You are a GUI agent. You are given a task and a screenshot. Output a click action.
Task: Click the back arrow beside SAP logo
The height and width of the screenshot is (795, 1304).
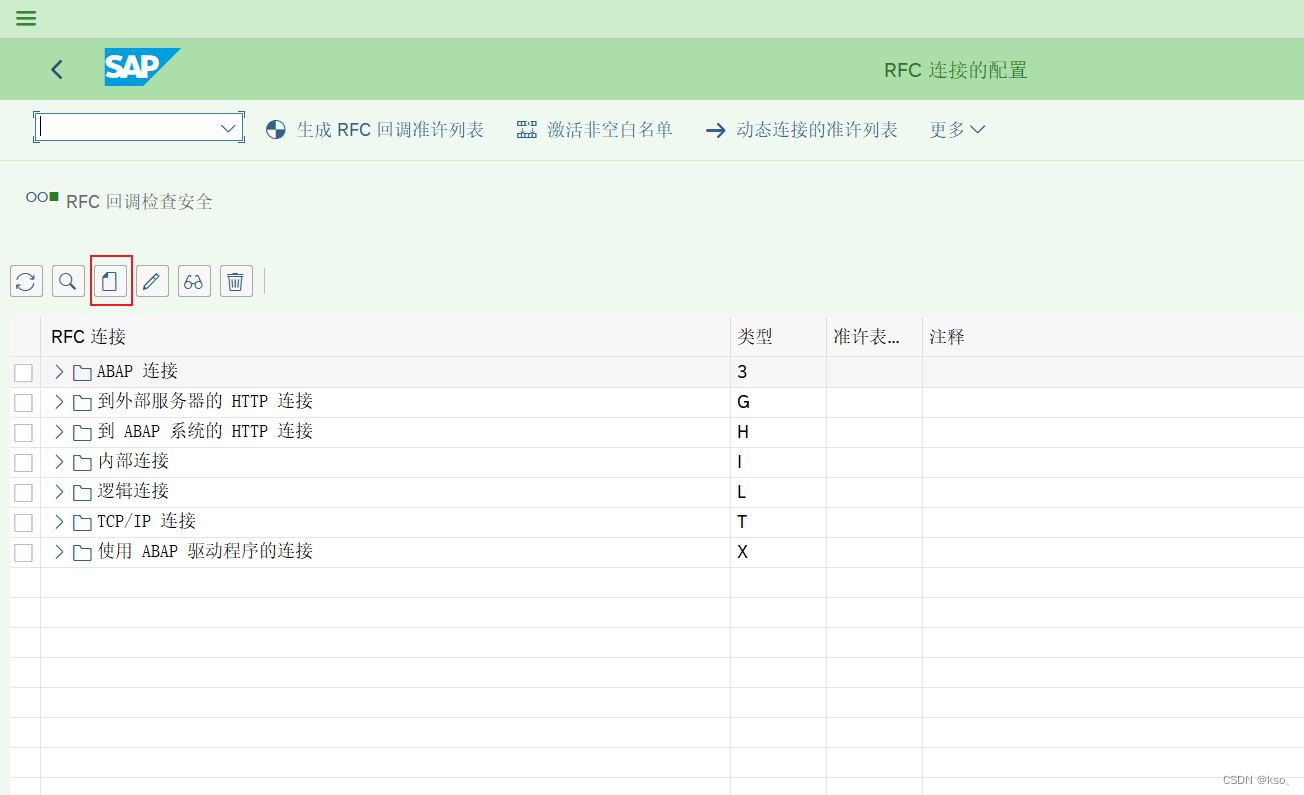pos(56,69)
